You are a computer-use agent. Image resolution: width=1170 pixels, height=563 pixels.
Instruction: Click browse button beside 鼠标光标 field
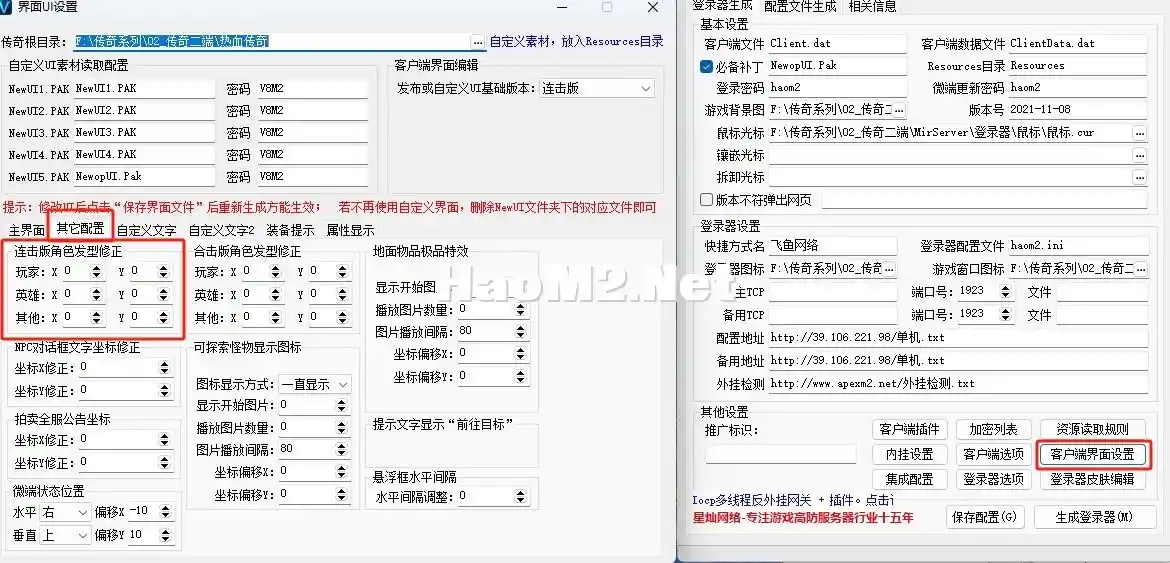(x=1139, y=133)
